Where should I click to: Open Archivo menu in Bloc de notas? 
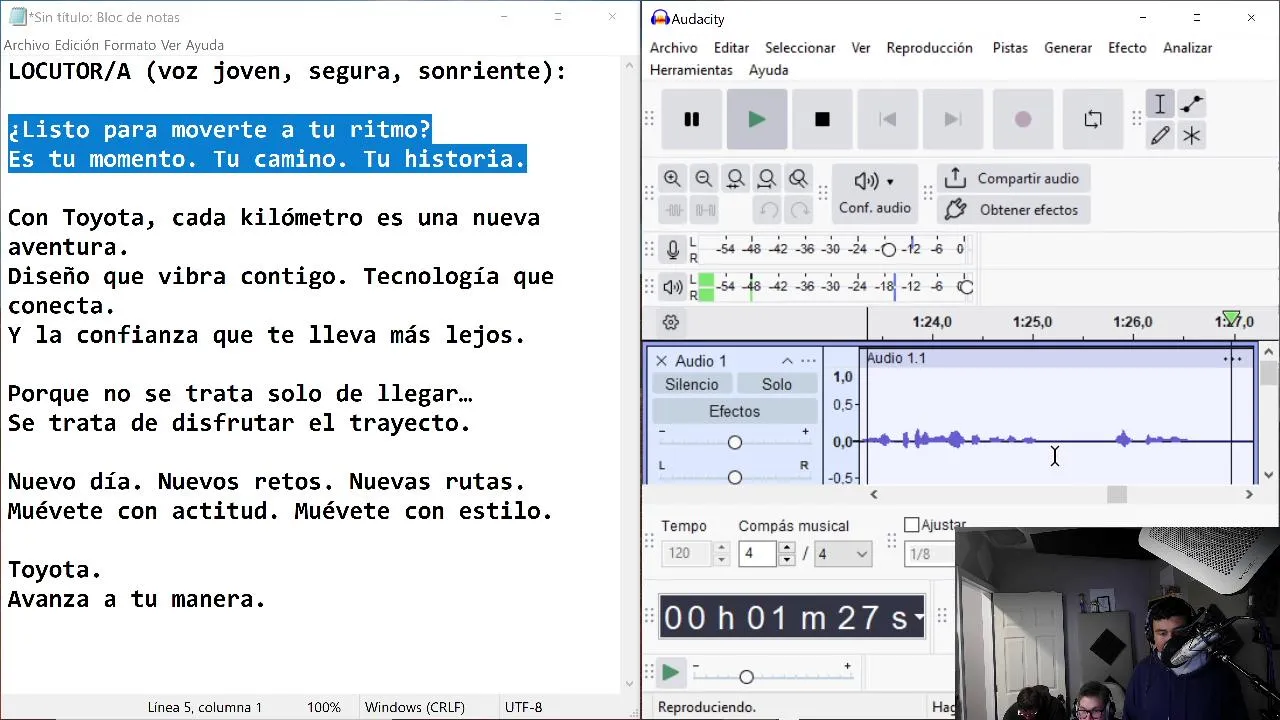point(27,45)
